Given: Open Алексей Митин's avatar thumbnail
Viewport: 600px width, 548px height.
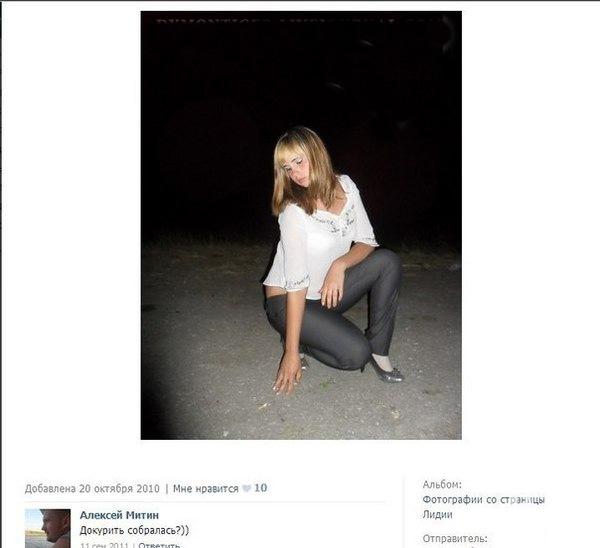Looking at the screenshot, I should click(x=48, y=528).
